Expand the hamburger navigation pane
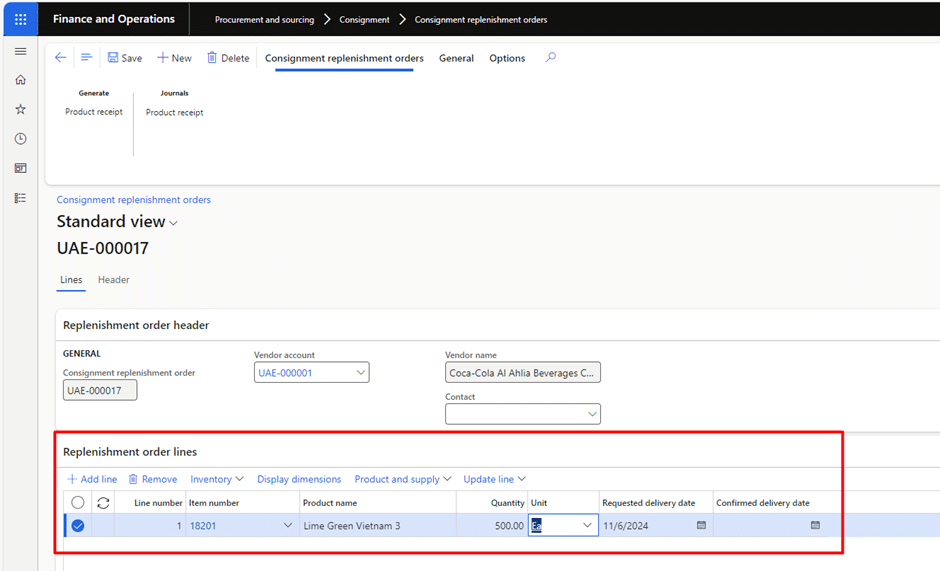 coord(20,52)
